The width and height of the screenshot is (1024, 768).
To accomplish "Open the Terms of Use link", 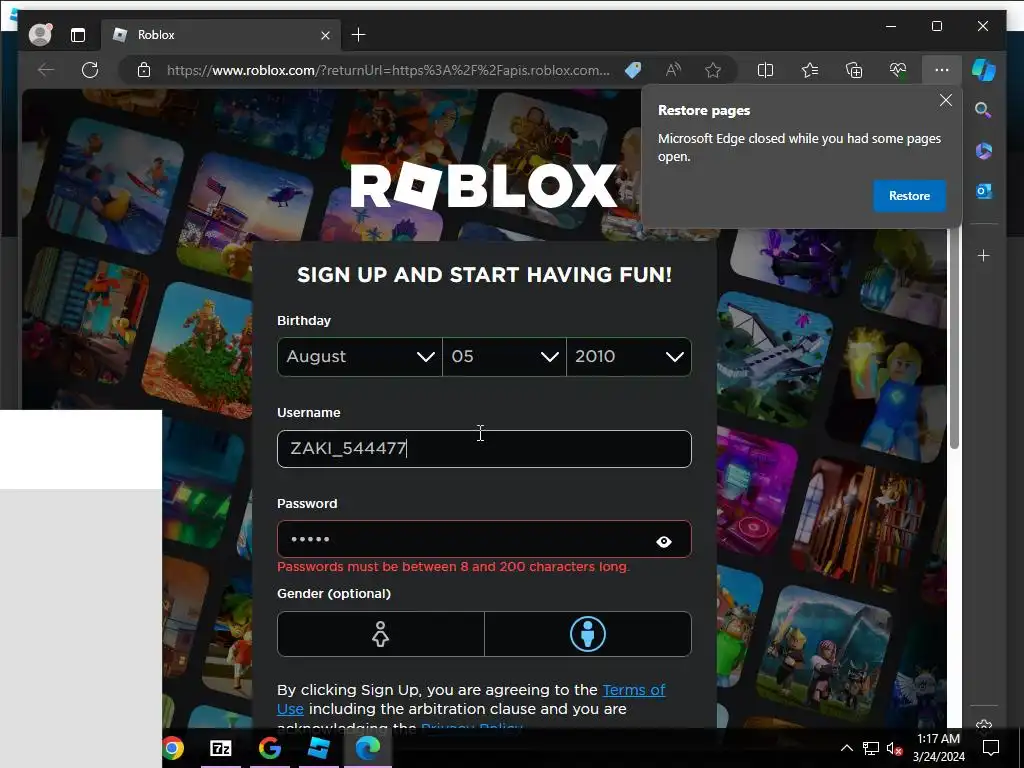I will pyautogui.click(x=633, y=690).
